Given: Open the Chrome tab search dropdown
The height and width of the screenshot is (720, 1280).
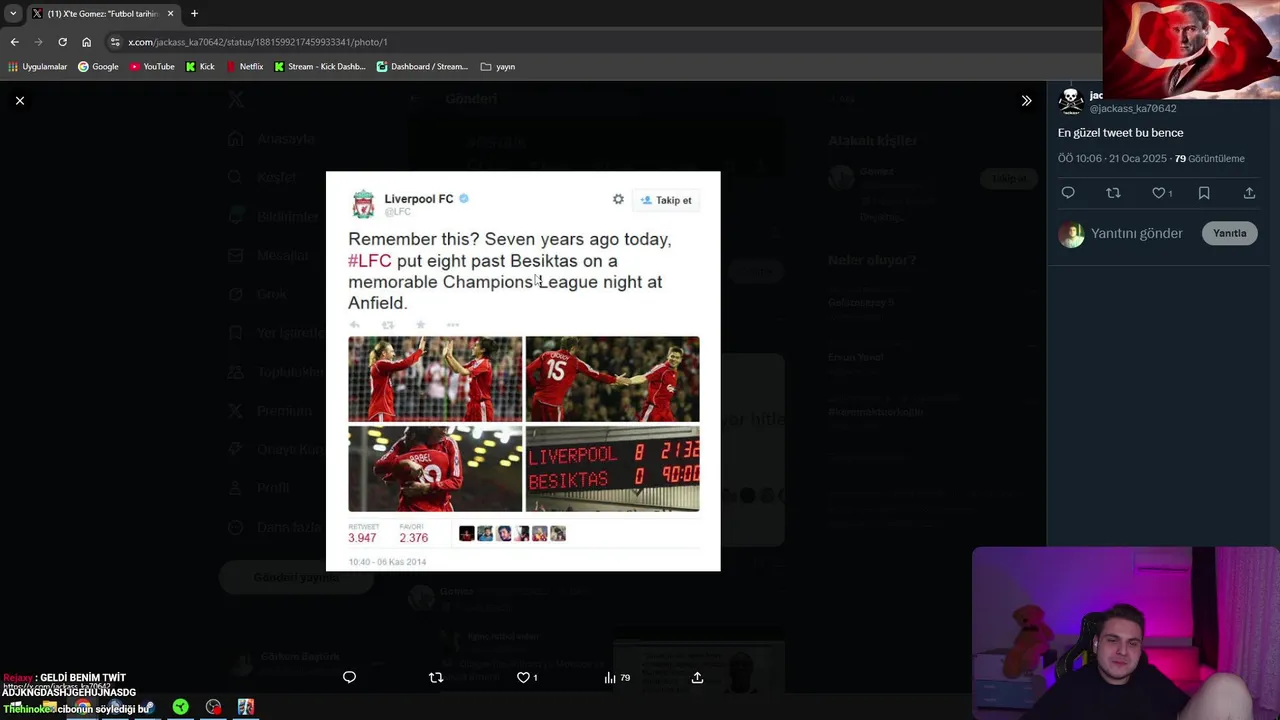Looking at the screenshot, I should click(13, 13).
